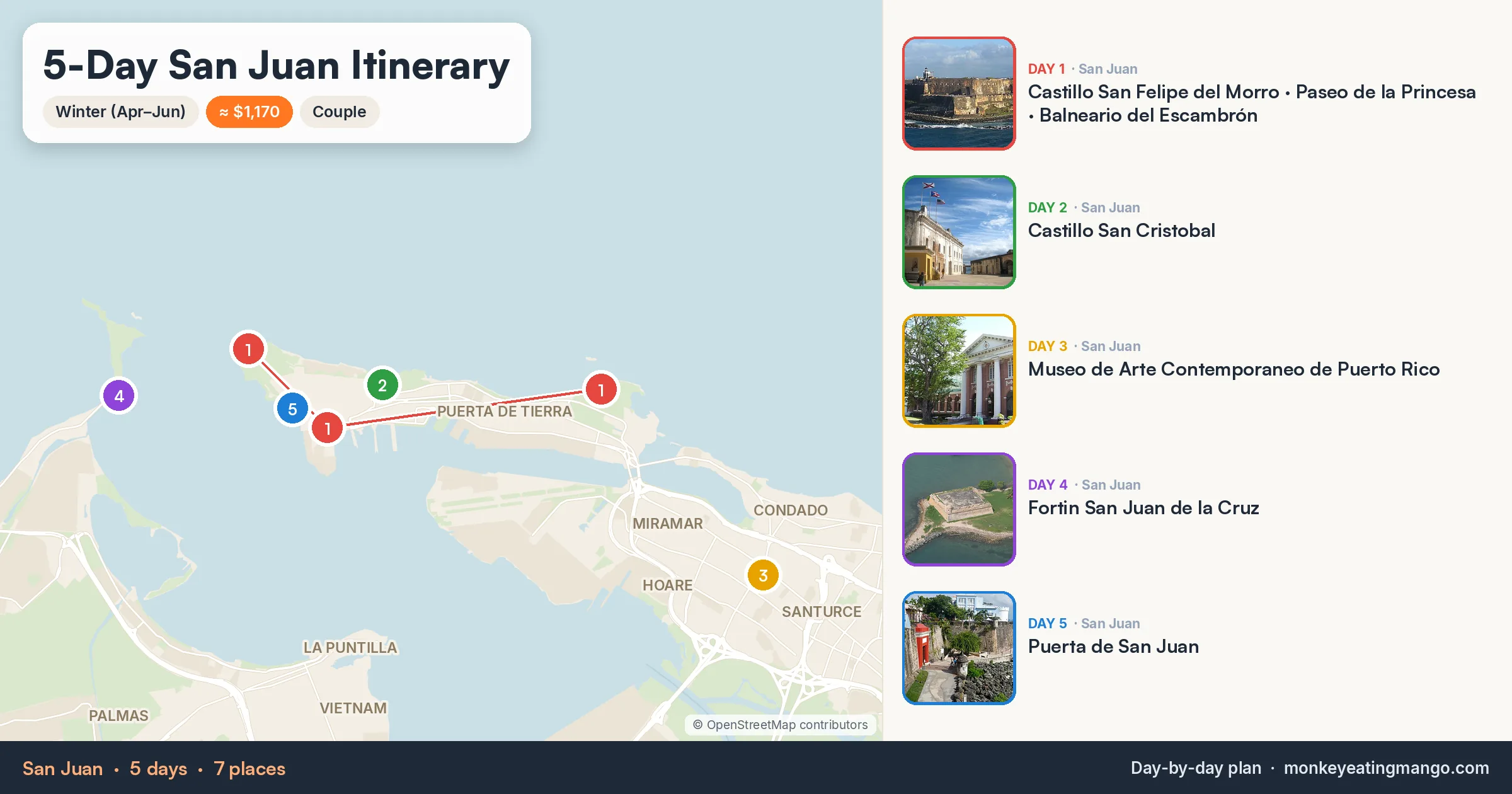Image resolution: width=1512 pixels, height=794 pixels.
Task: Open the Museo de Arte Contemporaneo photo
Action: click(x=959, y=371)
